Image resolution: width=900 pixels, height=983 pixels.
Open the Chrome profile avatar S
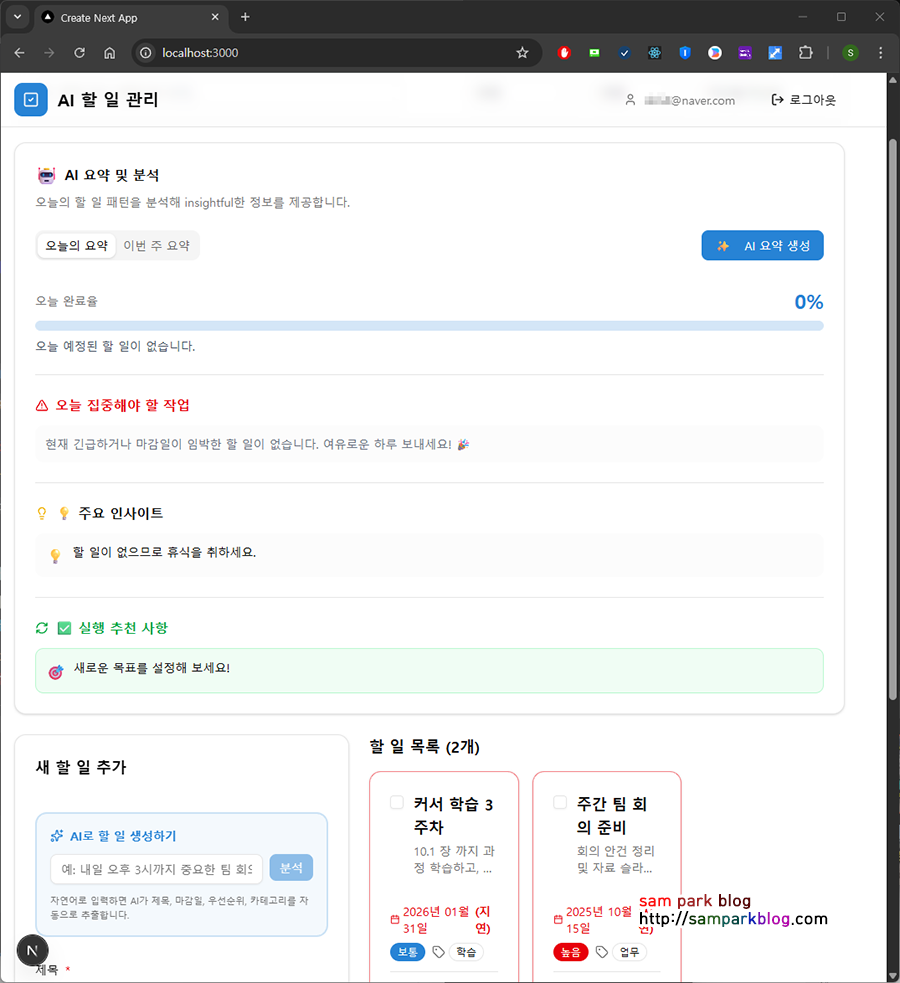point(850,53)
